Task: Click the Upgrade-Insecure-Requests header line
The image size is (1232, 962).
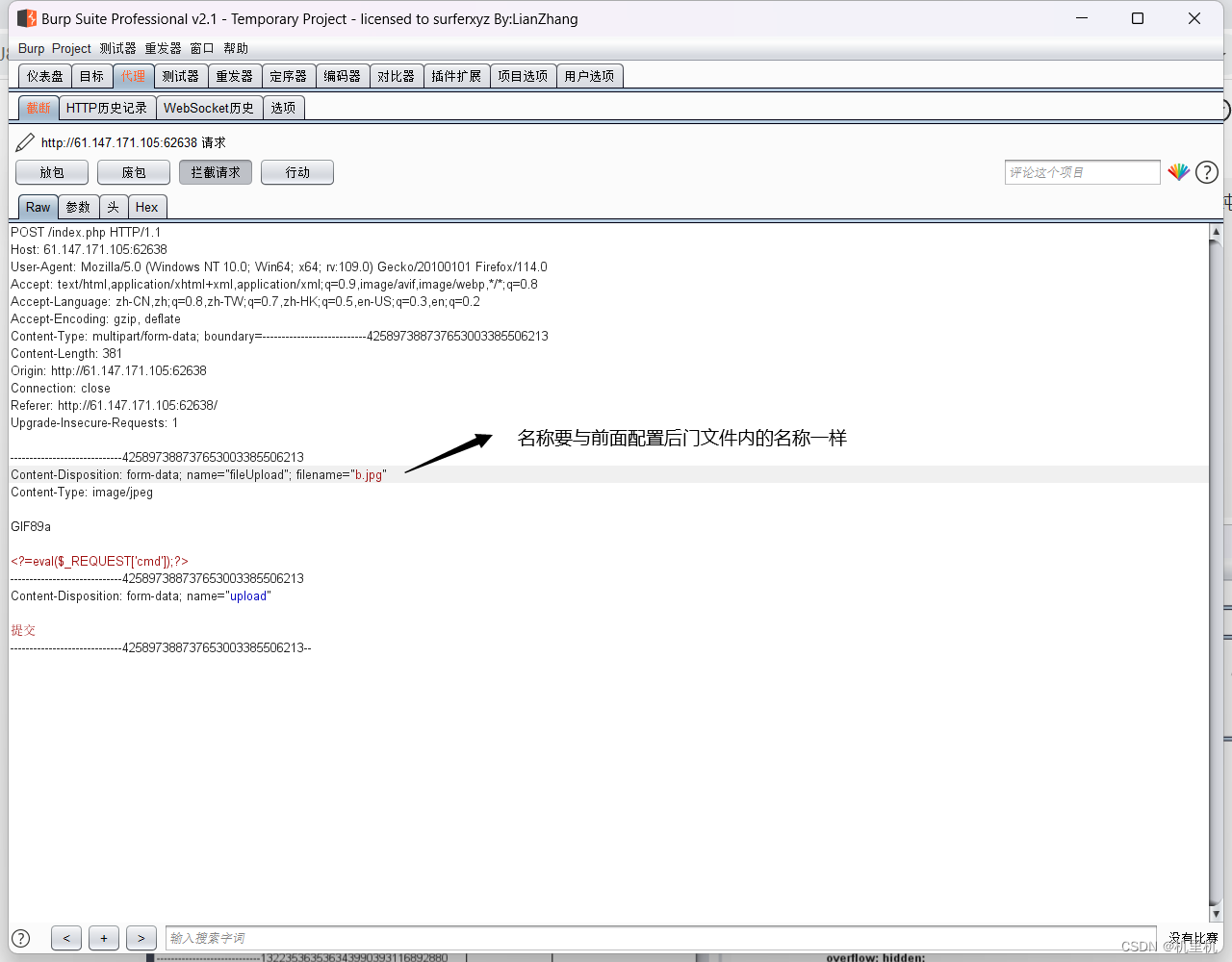Action: click(x=94, y=422)
